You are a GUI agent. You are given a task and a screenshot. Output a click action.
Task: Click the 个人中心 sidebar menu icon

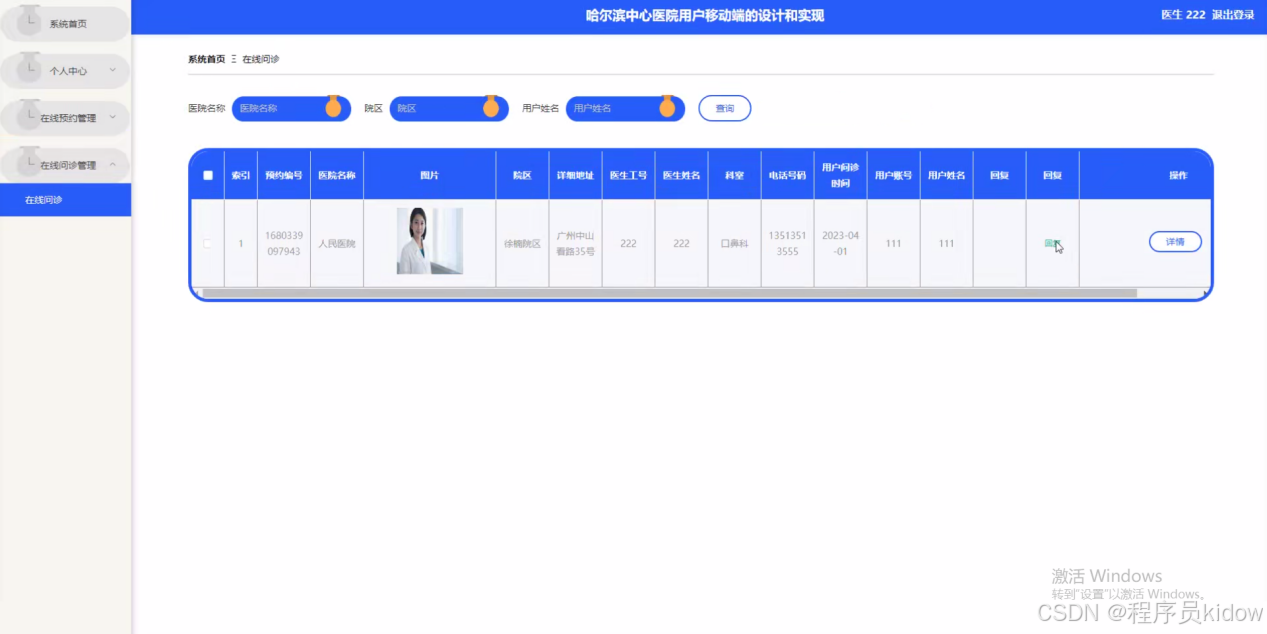click(29, 70)
